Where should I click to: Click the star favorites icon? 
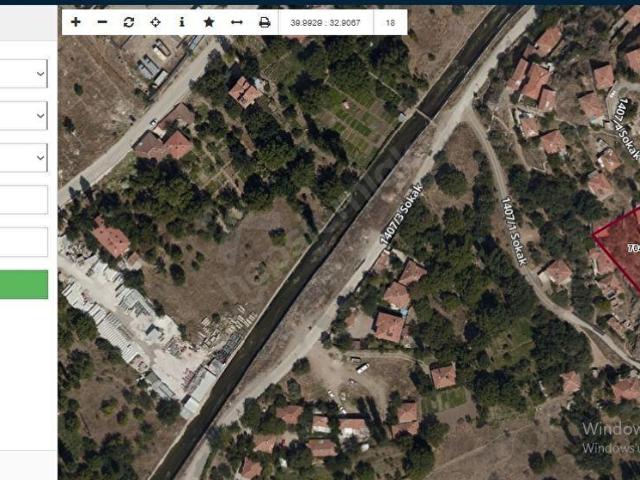(209, 22)
